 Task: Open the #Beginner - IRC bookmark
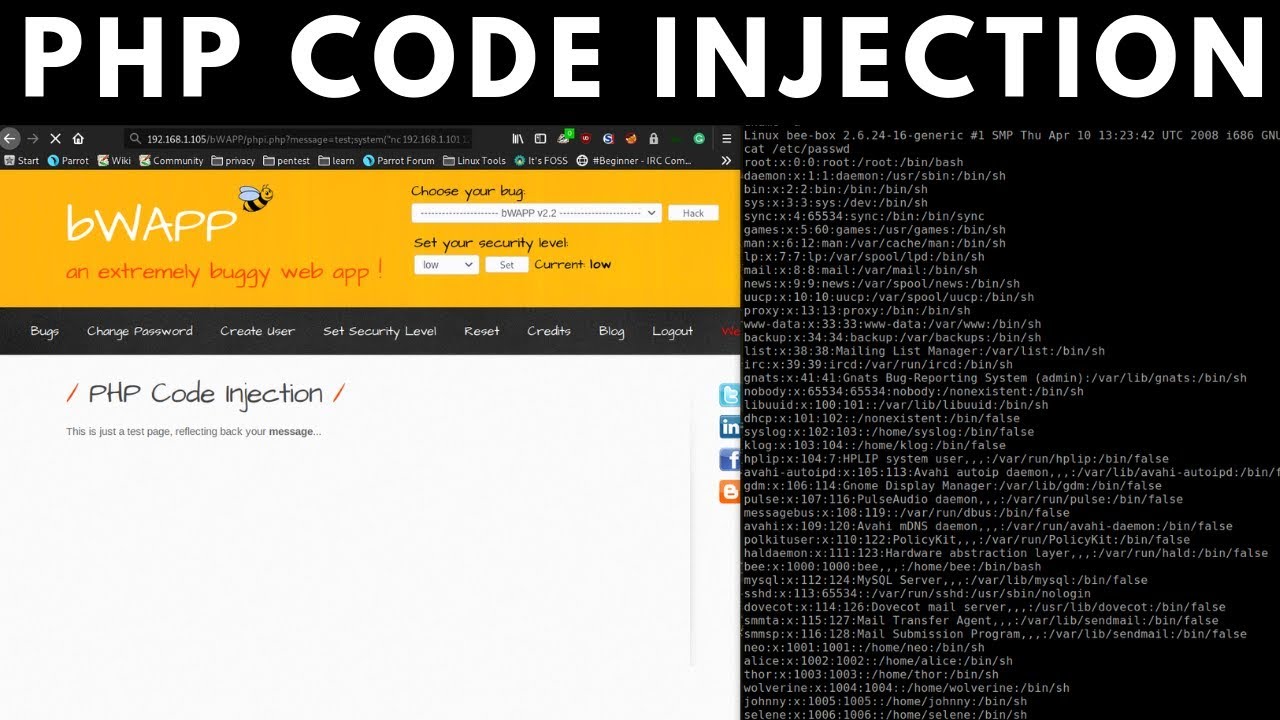[x=634, y=160]
